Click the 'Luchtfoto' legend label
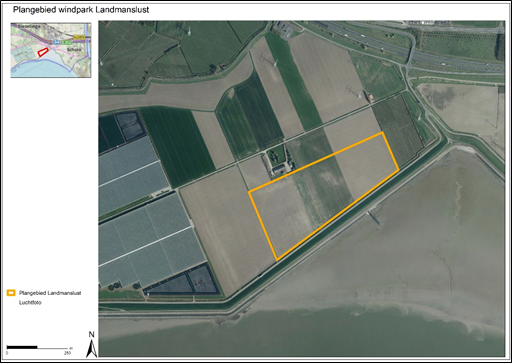This screenshot has height=363, width=512. [x=30, y=303]
